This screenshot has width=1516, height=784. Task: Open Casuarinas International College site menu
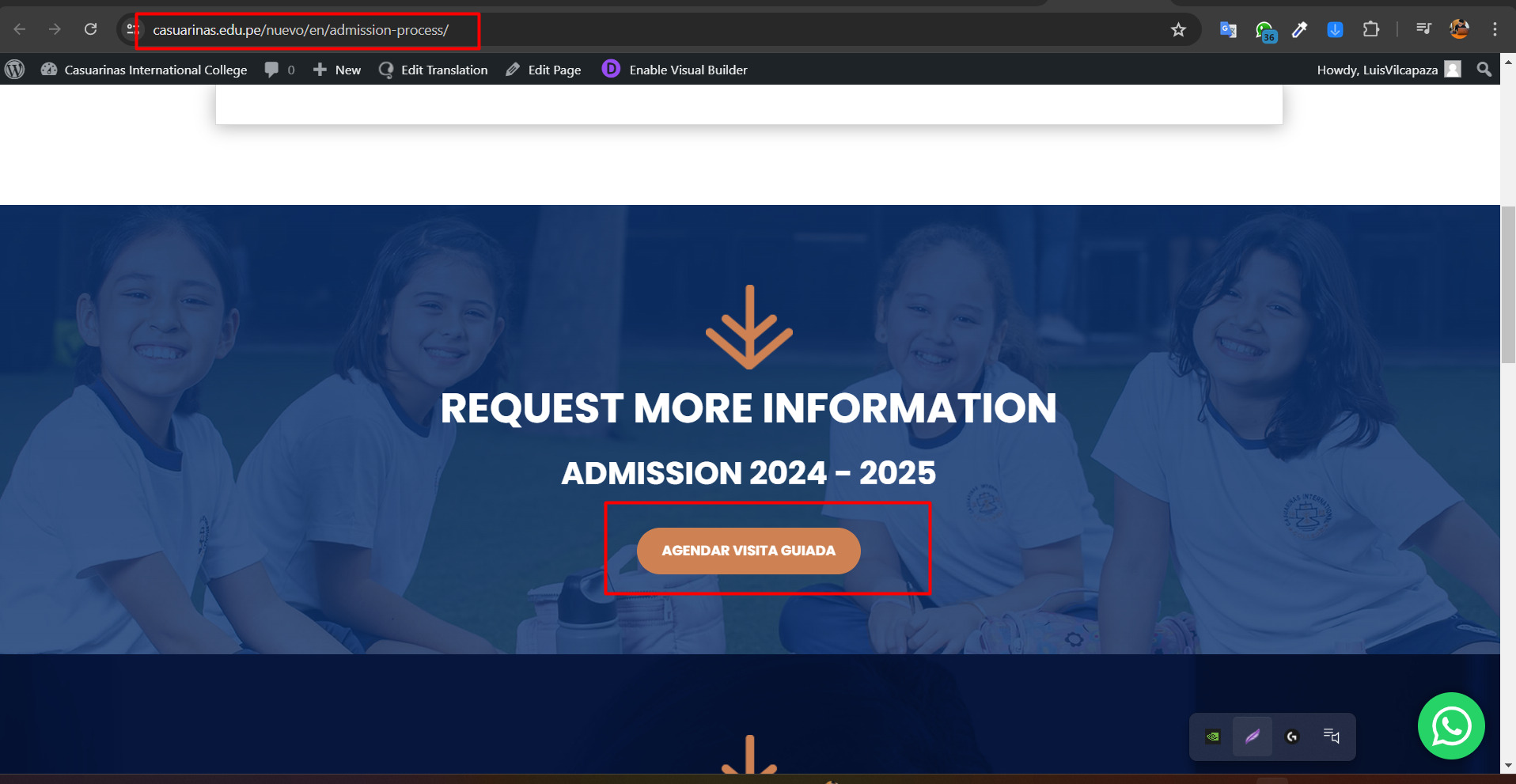(144, 70)
